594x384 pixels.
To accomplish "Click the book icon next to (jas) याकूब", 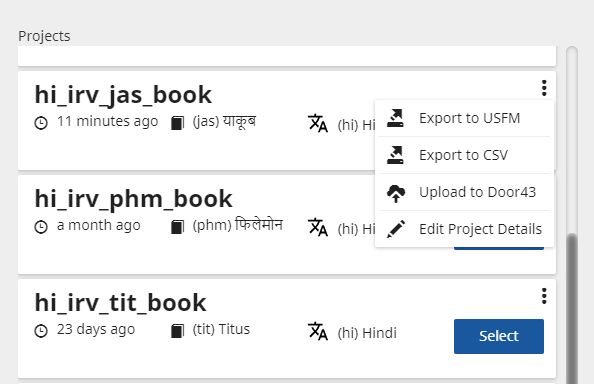I will click(x=177, y=123).
